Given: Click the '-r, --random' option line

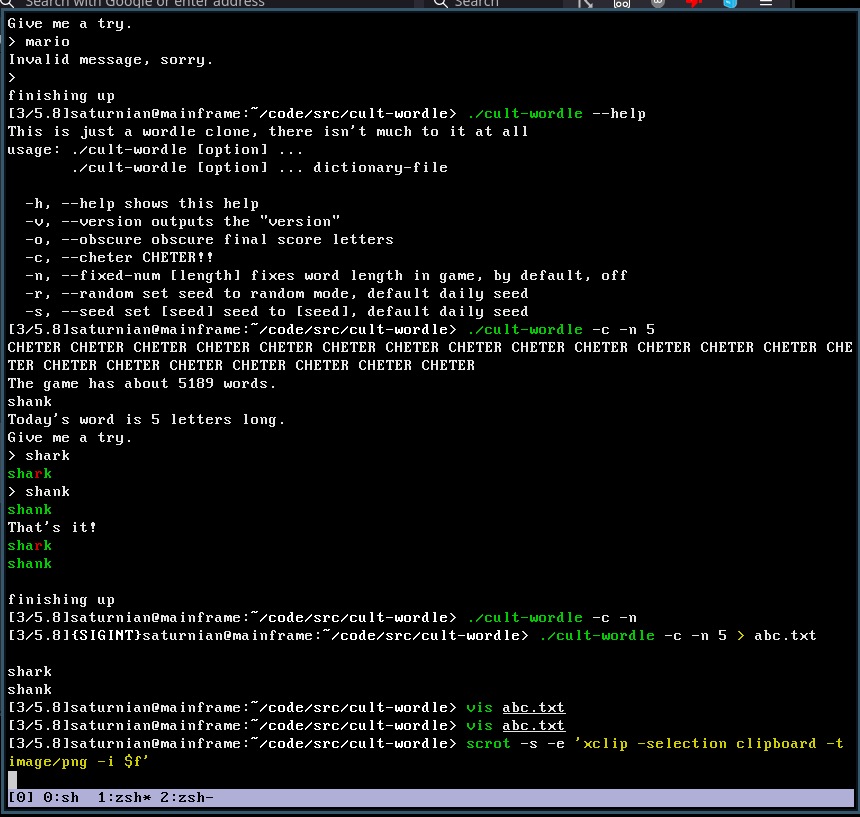Looking at the screenshot, I should pos(276,294).
